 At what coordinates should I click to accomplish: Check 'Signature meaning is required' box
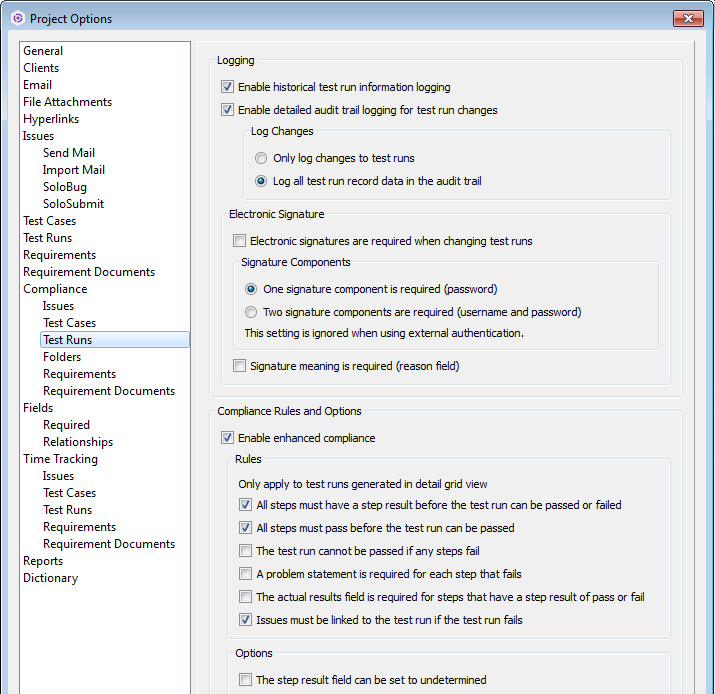pyautogui.click(x=240, y=366)
